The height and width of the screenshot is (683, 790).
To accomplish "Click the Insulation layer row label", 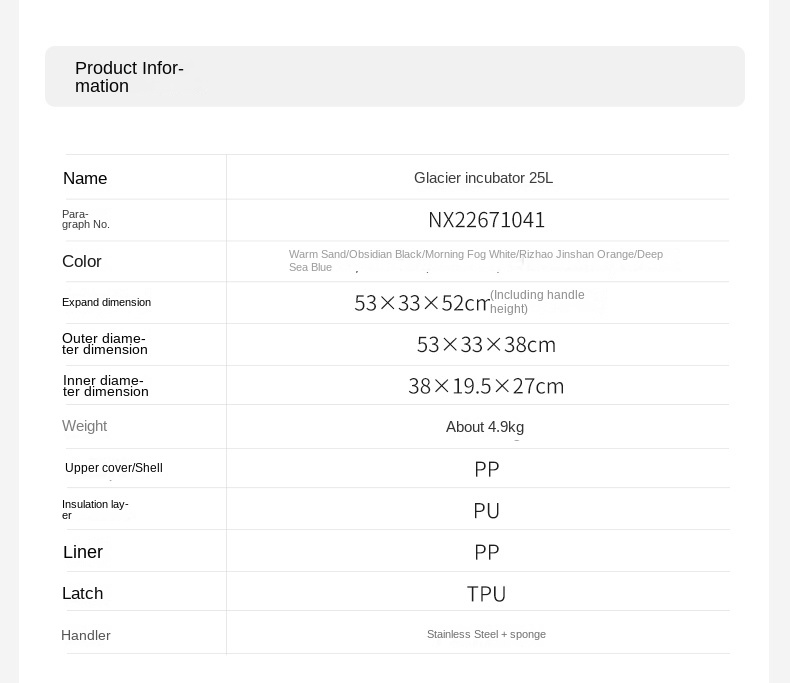I will 95,510.
